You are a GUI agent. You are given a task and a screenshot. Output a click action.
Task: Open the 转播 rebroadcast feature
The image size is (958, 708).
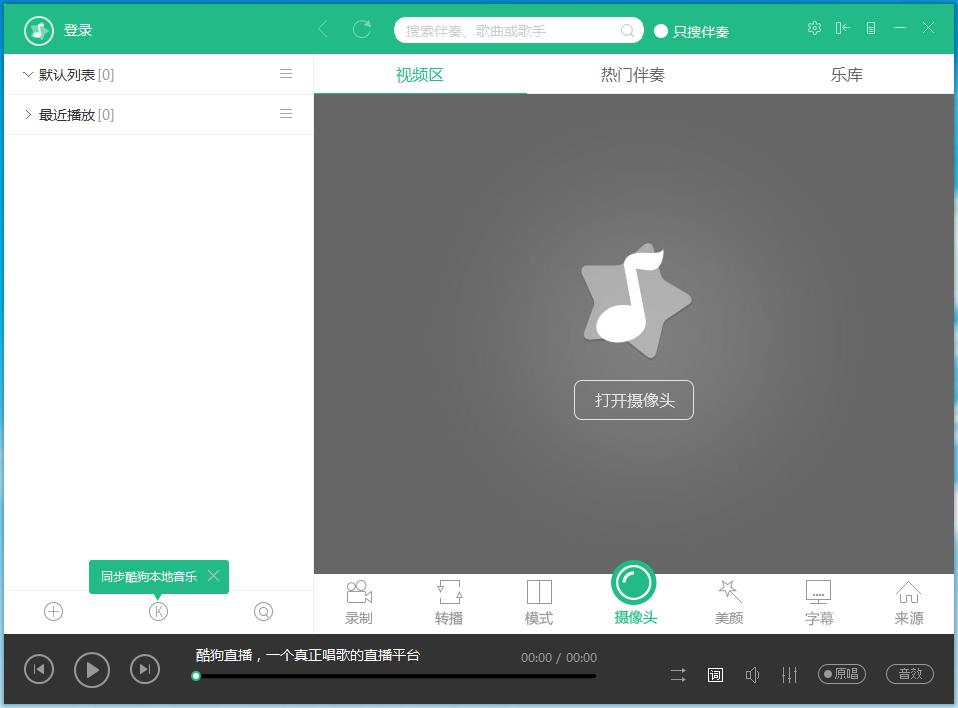click(448, 600)
